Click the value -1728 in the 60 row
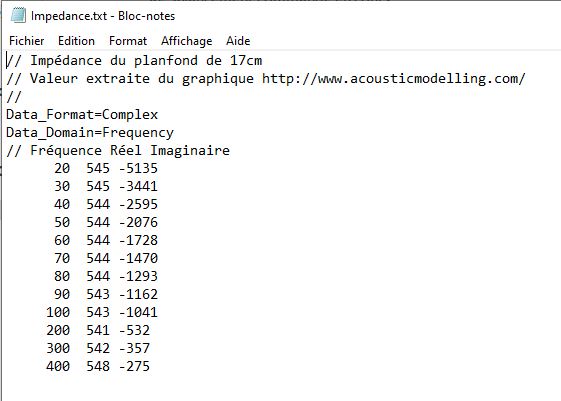561x401 pixels. (x=138, y=240)
